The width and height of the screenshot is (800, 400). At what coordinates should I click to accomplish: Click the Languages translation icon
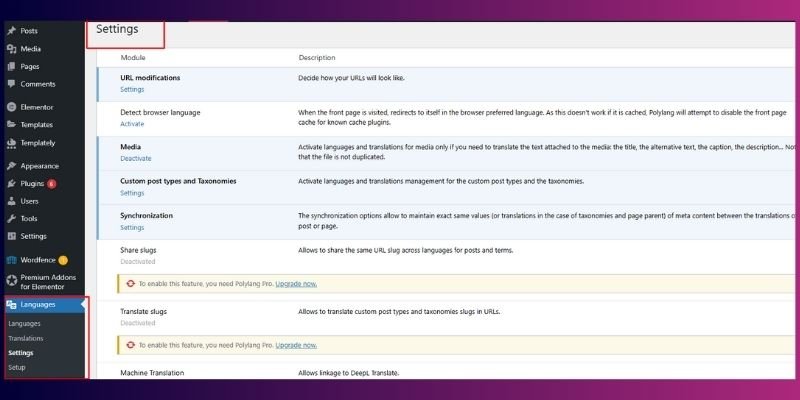(12, 305)
